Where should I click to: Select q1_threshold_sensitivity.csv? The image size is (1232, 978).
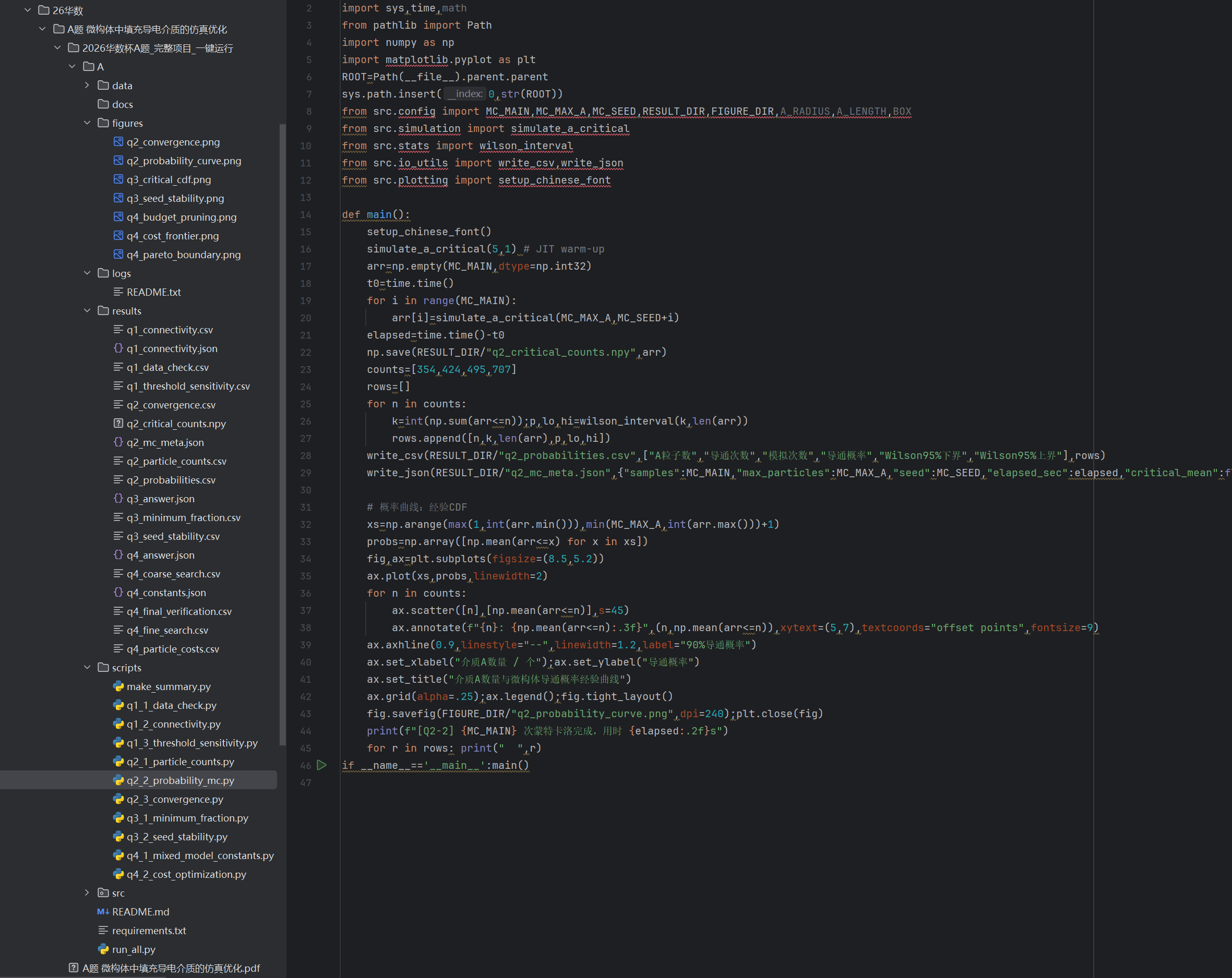188,386
